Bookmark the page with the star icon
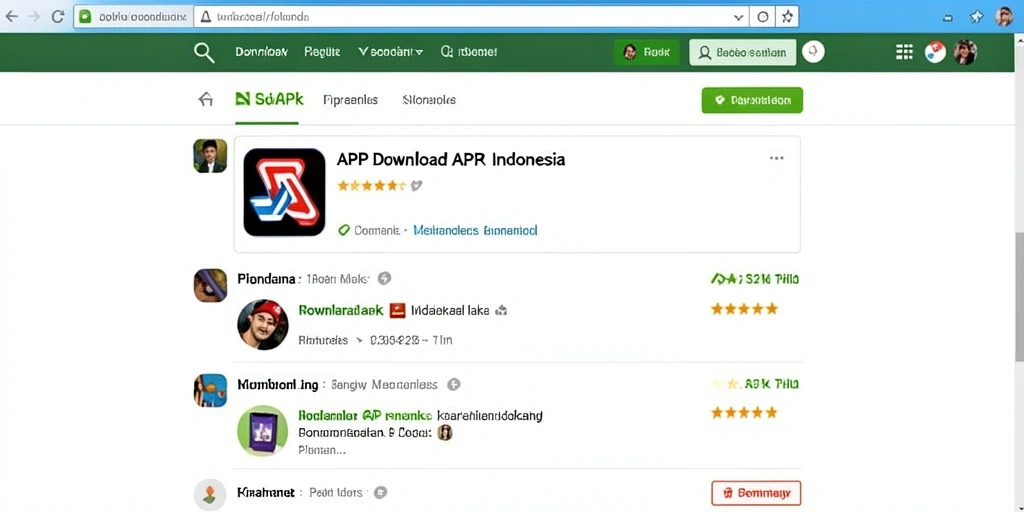Image resolution: width=1024 pixels, height=512 pixels. 787,18
